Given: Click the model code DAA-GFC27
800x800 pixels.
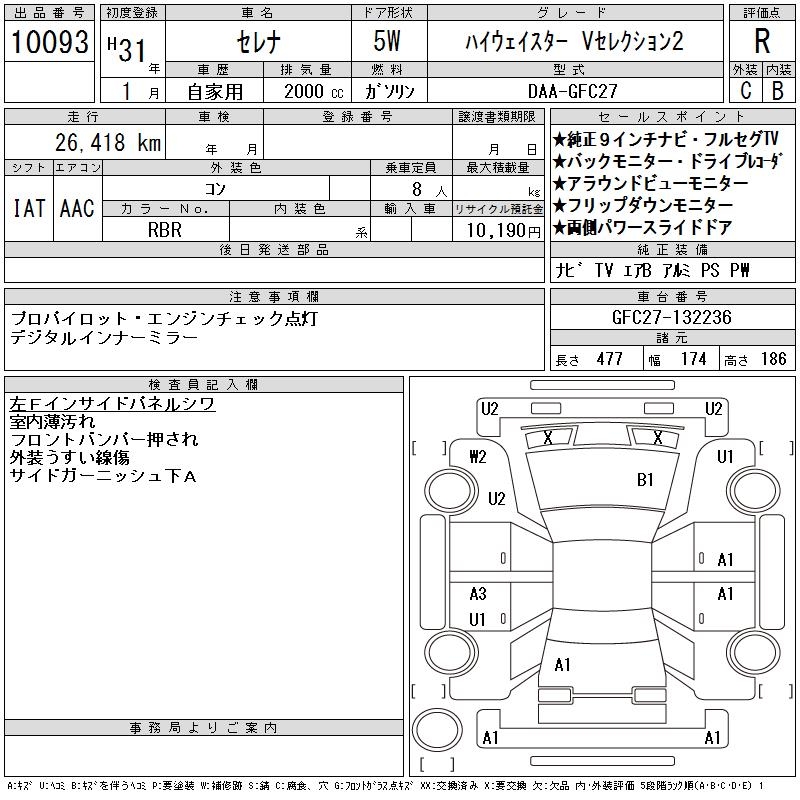Looking at the screenshot, I should [x=572, y=92].
